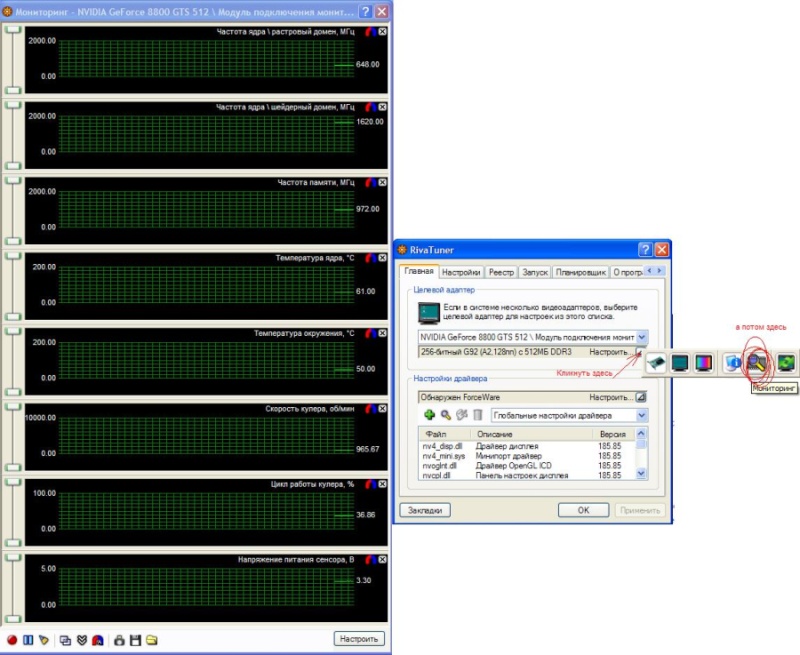800x655 pixels.
Task: Click the red-blue magnet icon in the bottom toolbar
Action: tap(98, 640)
